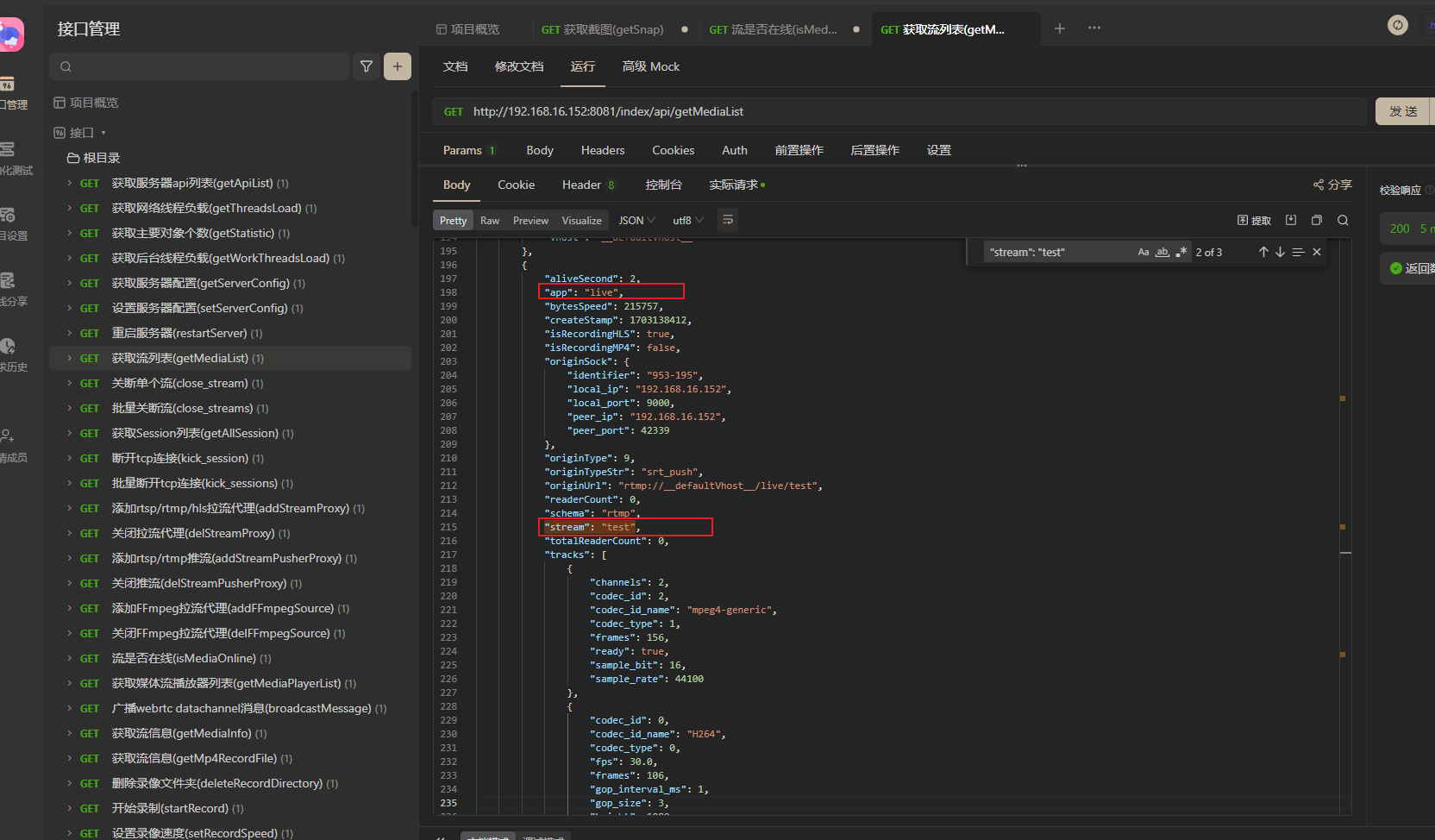Switch to the 流是否在线(isMed... tab
This screenshot has width=1435, height=840.
tap(773, 29)
